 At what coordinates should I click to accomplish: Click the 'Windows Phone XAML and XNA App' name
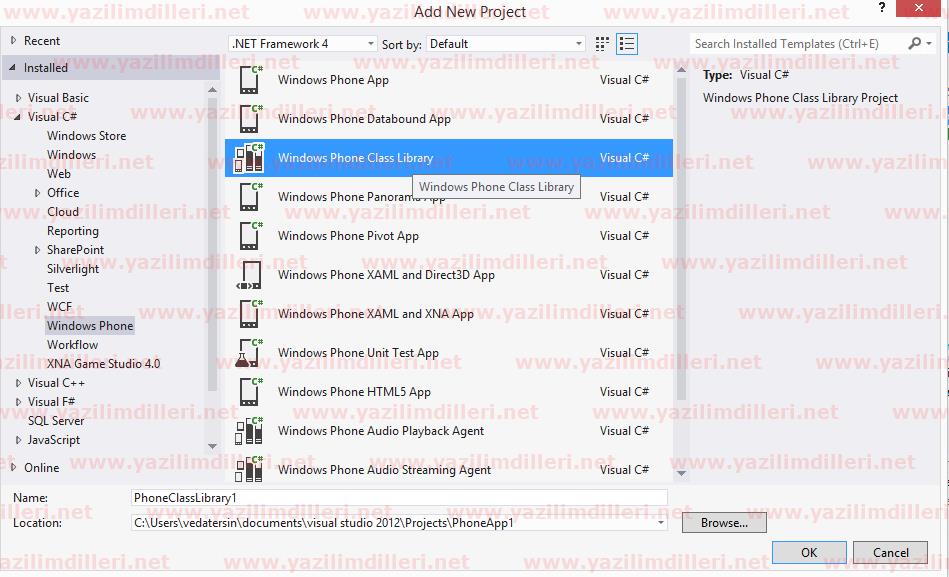375,314
